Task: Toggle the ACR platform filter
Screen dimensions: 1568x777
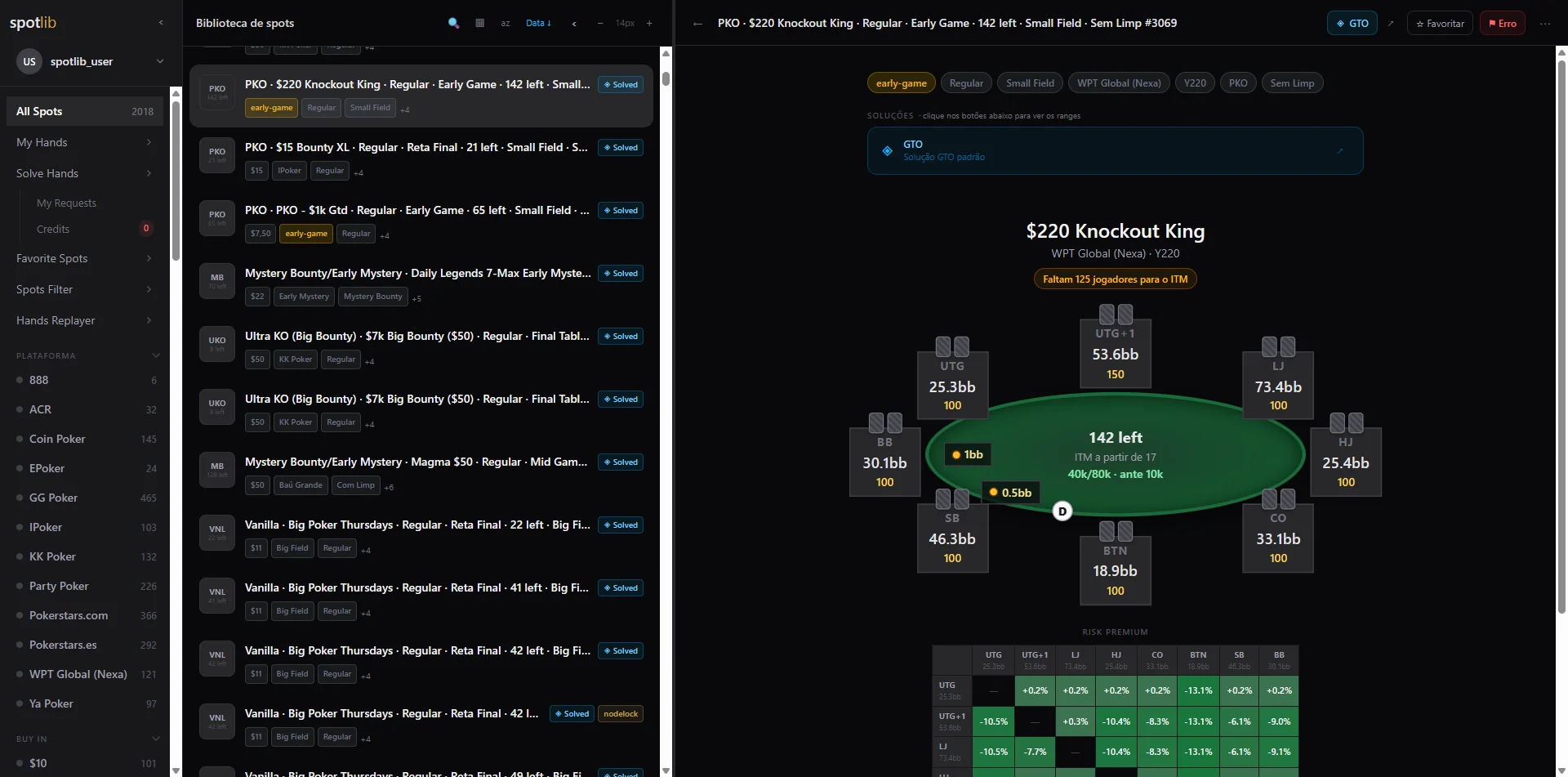Action: (x=85, y=409)
